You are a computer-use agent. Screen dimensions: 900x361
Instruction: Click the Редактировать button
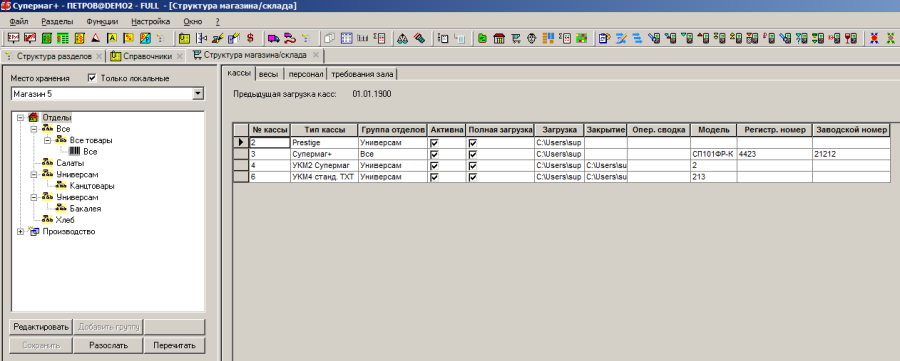click(41, 327)
